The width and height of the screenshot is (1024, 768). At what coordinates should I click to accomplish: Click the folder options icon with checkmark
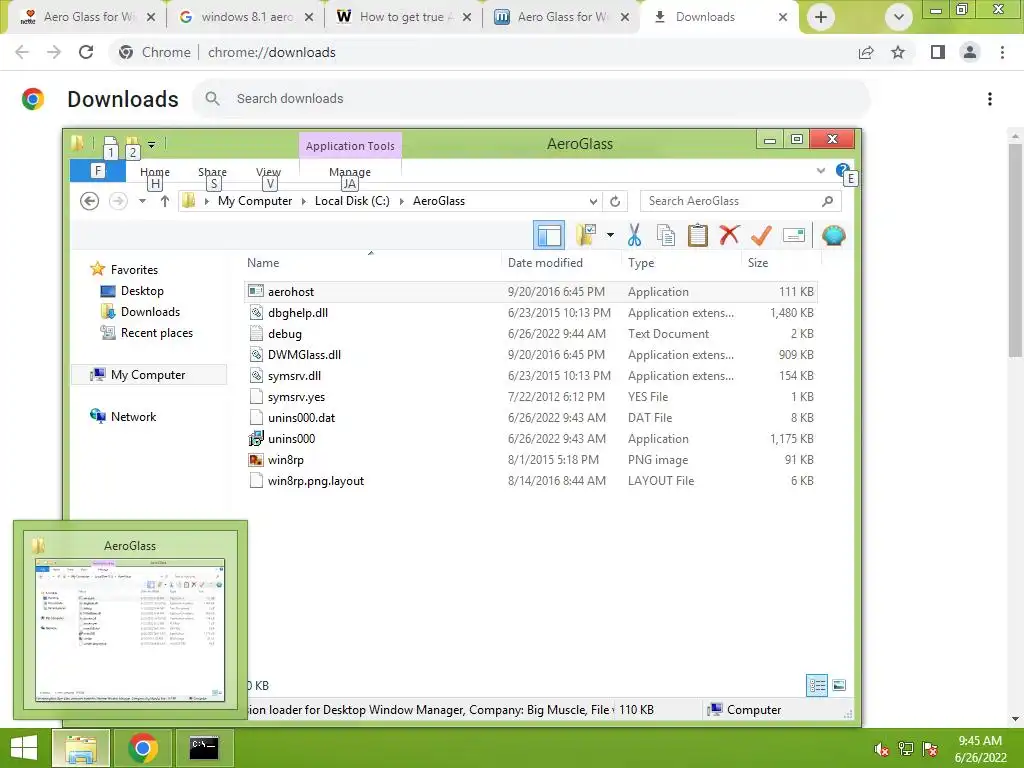coord(586,234)
